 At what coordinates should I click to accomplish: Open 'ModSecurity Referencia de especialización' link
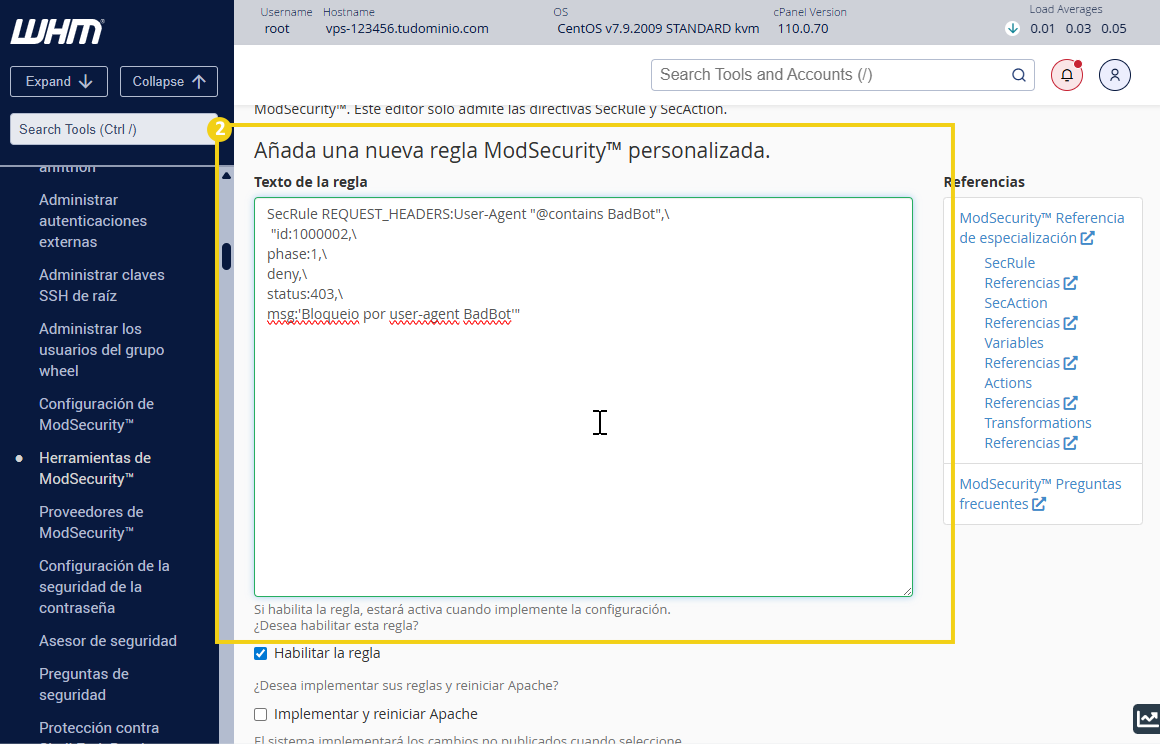[1042, 228]
